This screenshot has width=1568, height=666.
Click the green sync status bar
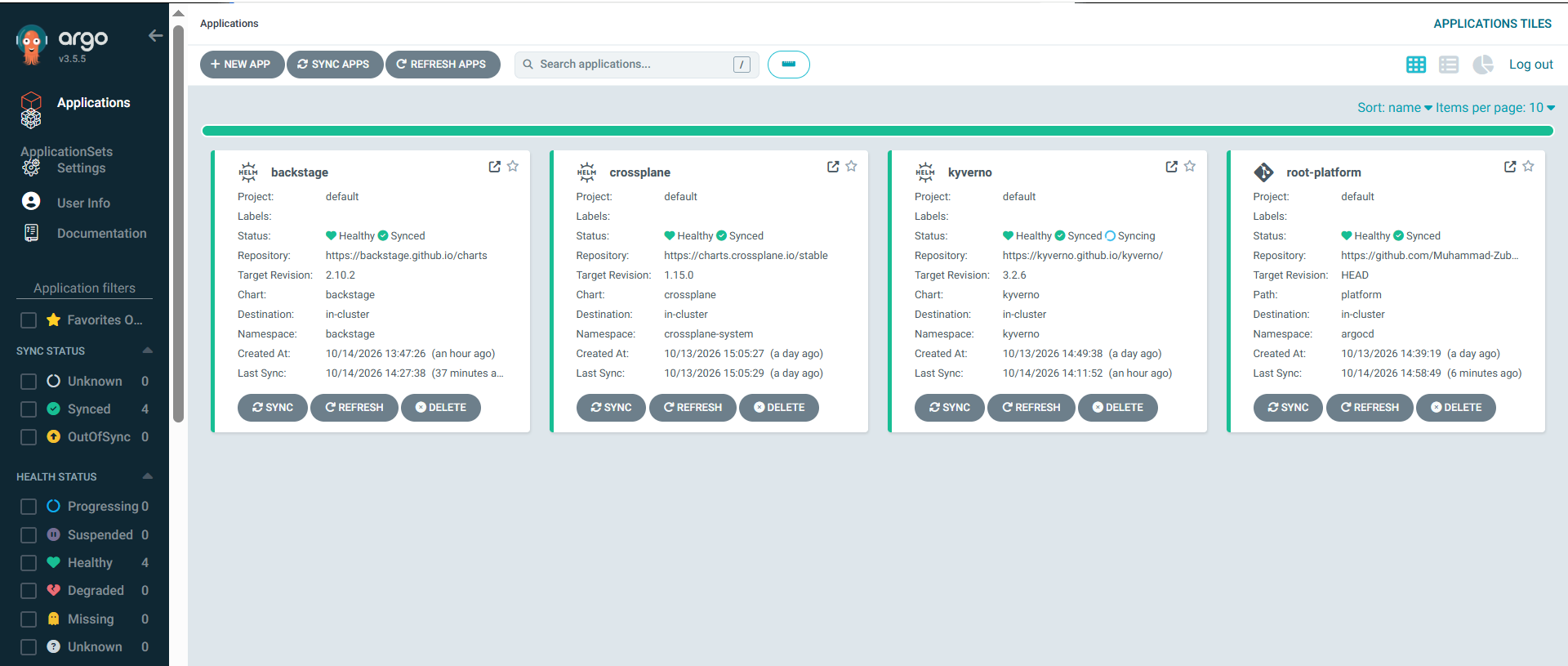(x=877, y=131)
